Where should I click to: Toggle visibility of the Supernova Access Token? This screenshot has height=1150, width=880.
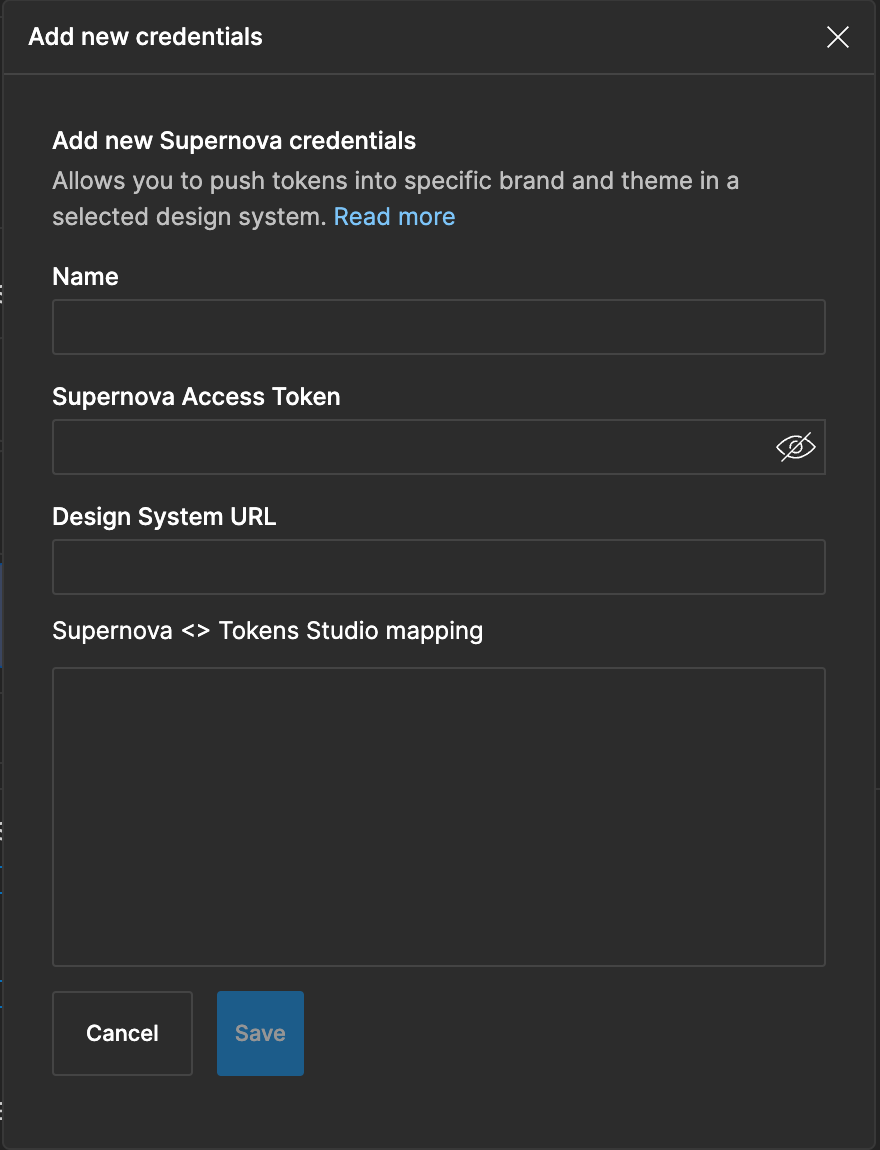coord(796,447)
